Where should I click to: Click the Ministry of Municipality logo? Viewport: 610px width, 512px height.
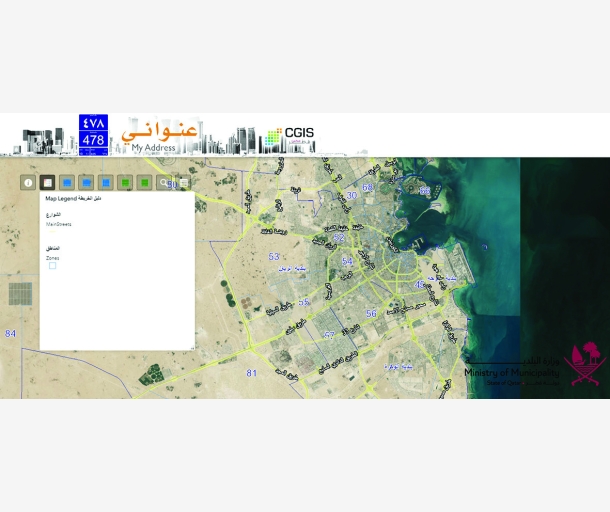tap(535, 365)
